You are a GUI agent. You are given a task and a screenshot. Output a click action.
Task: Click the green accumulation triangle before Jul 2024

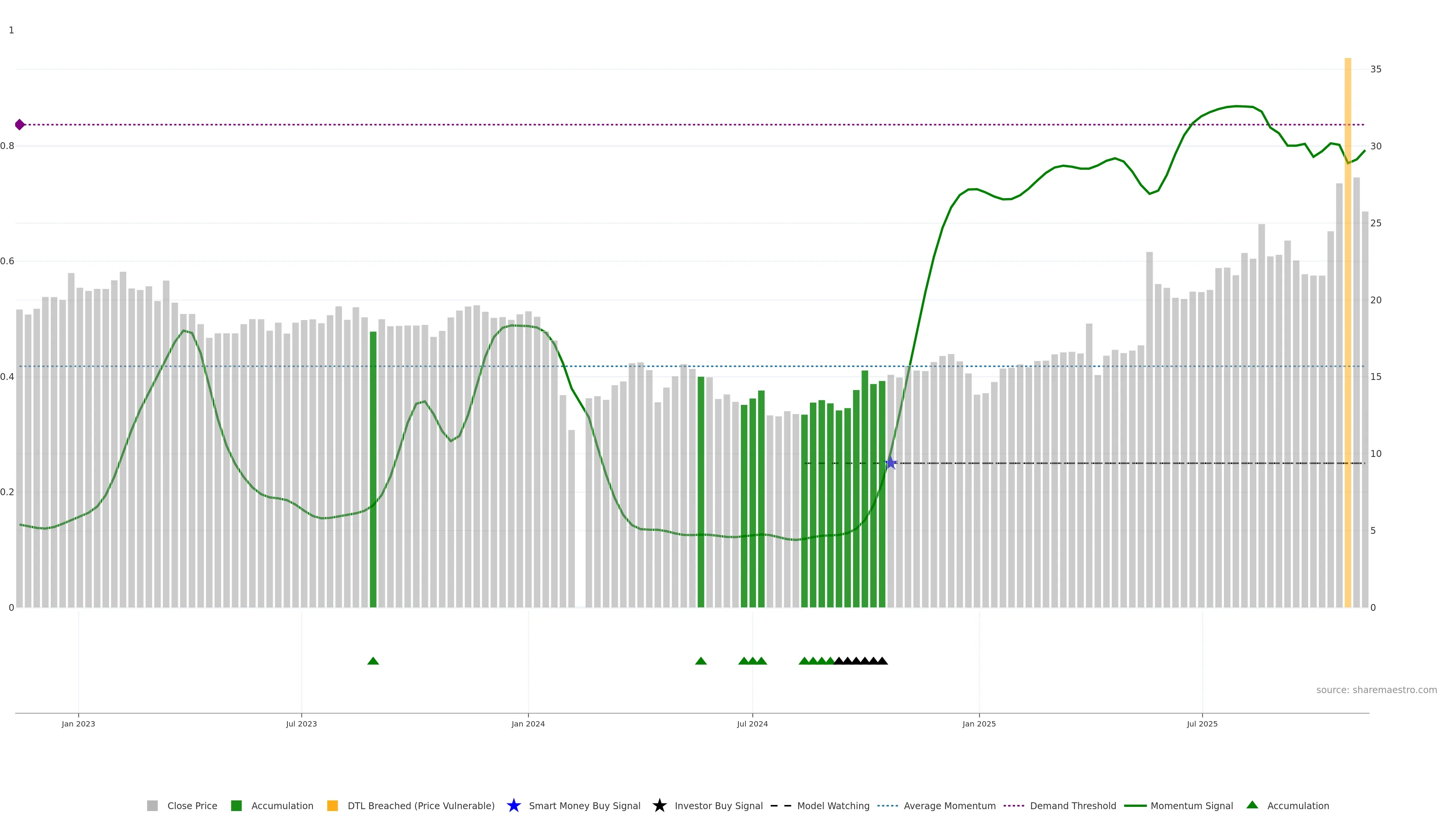click(x=701, y=661)
